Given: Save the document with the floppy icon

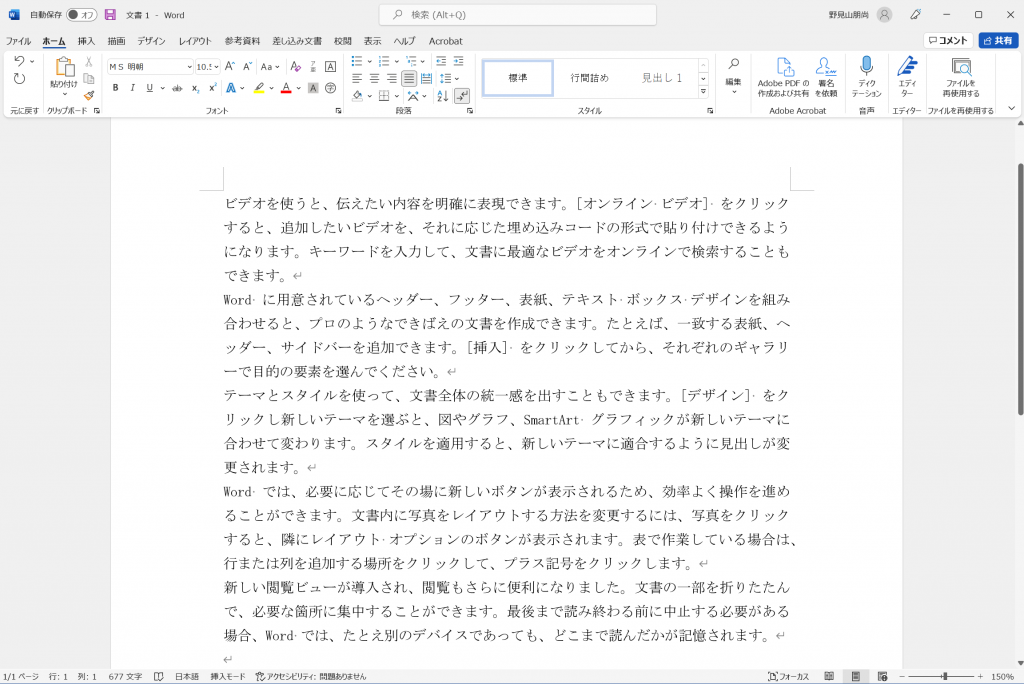Looking at the screenshot, I should (110, 14).
